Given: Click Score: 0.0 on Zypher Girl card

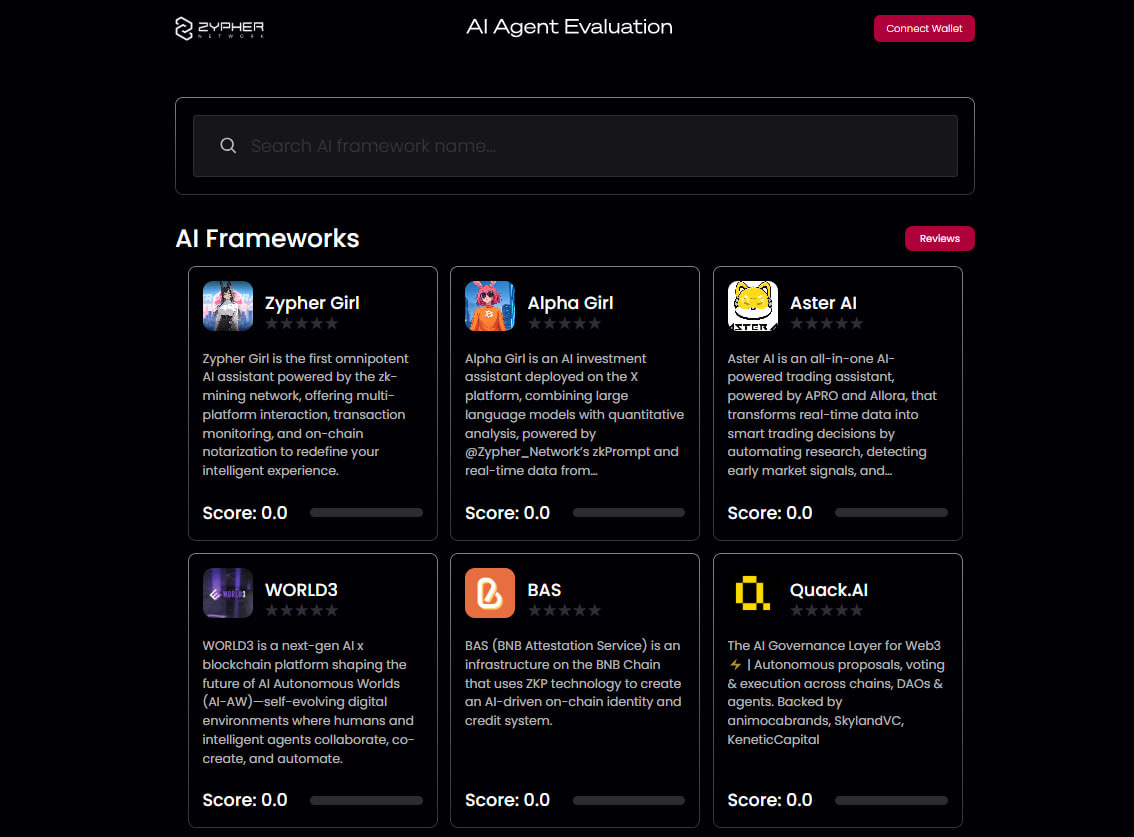Looking at the screenshot, I should [244, 513].
